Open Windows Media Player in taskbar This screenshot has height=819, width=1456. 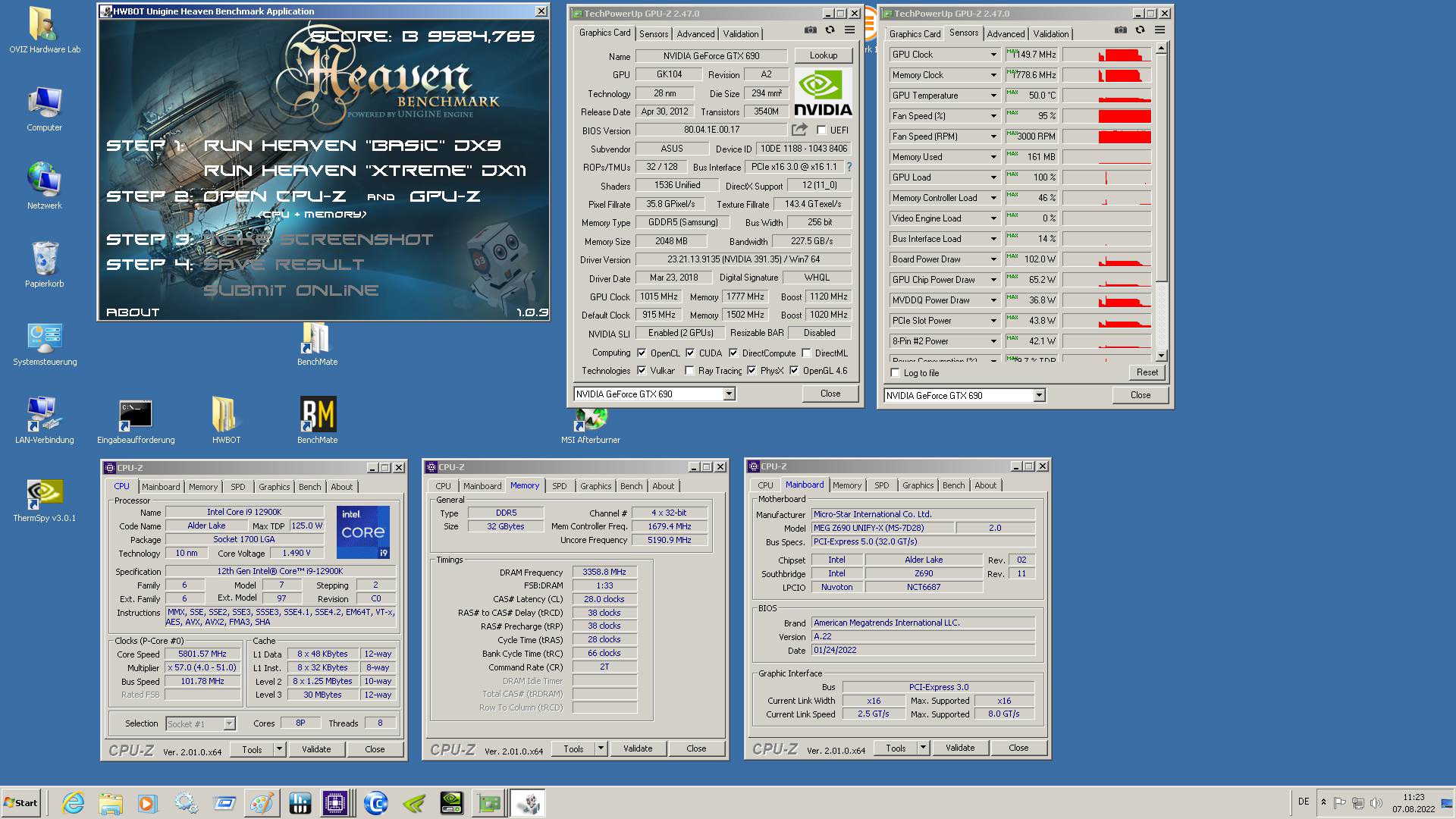tap(147, 803)
